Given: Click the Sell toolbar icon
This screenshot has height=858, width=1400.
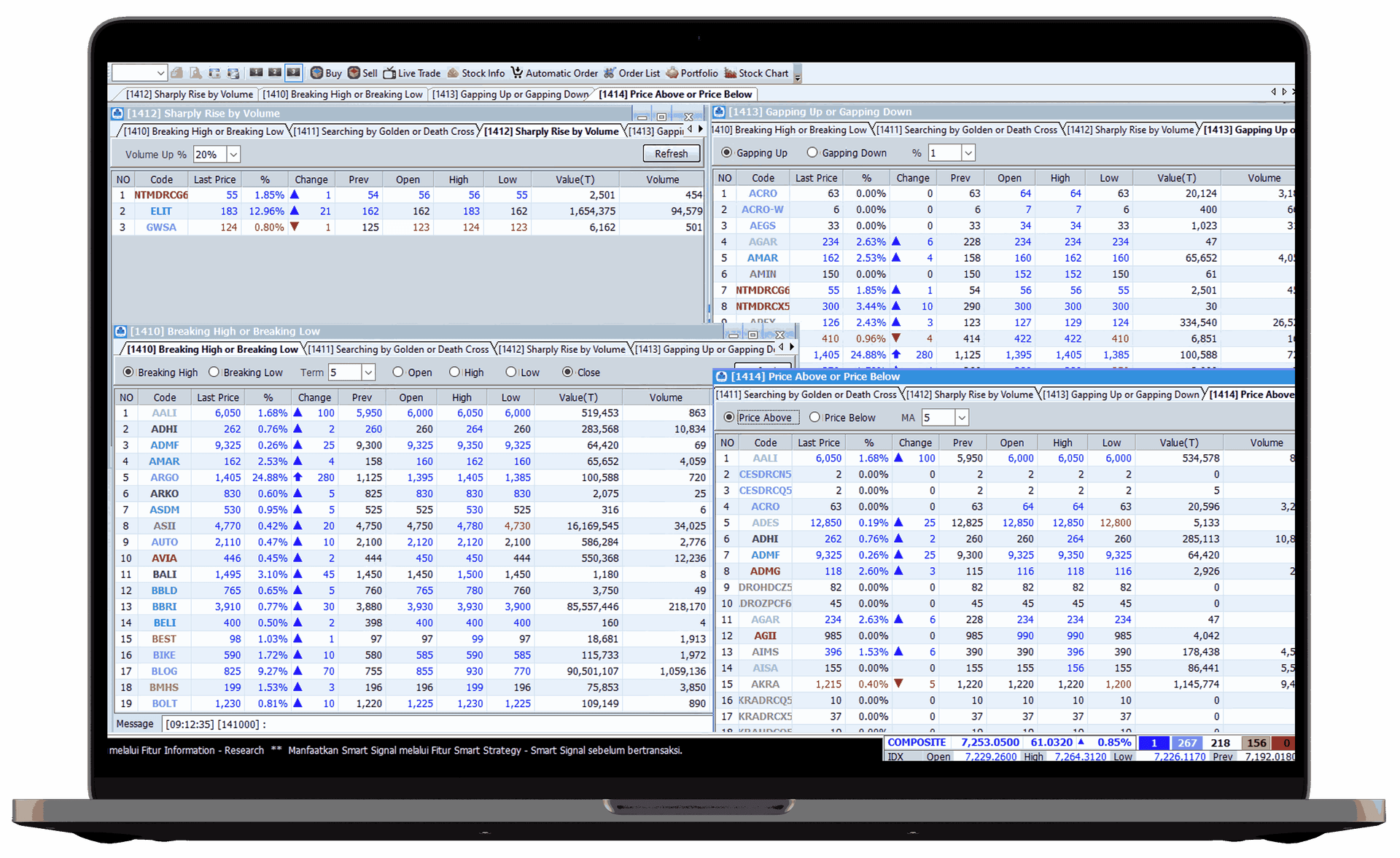Looking at the screenshot, I should coord(354,73).
